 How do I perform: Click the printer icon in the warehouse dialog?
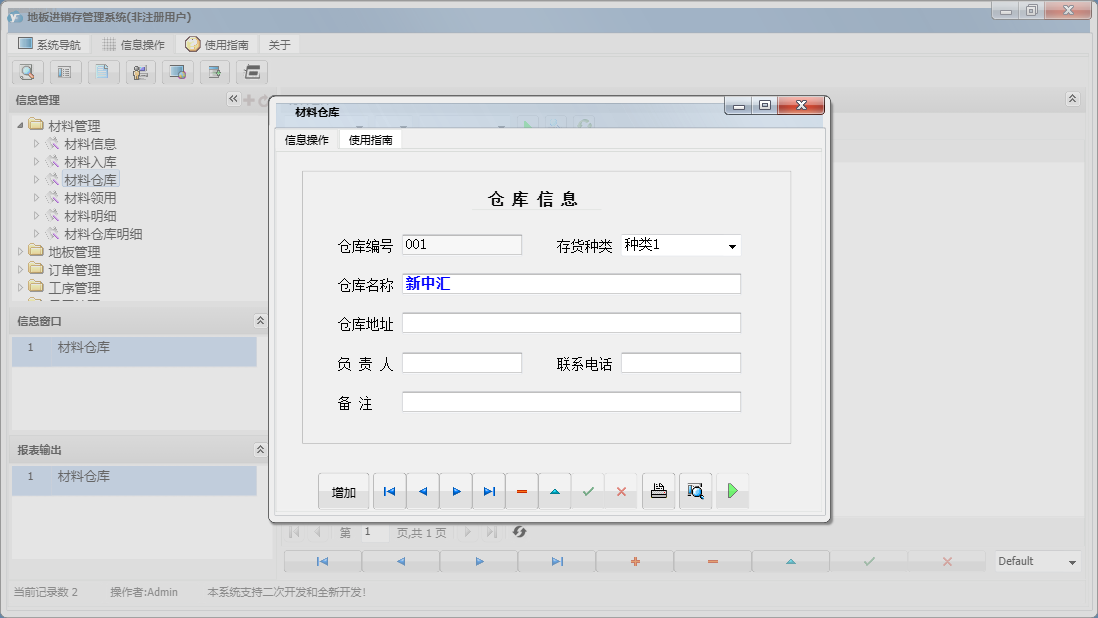coord(658,491)
